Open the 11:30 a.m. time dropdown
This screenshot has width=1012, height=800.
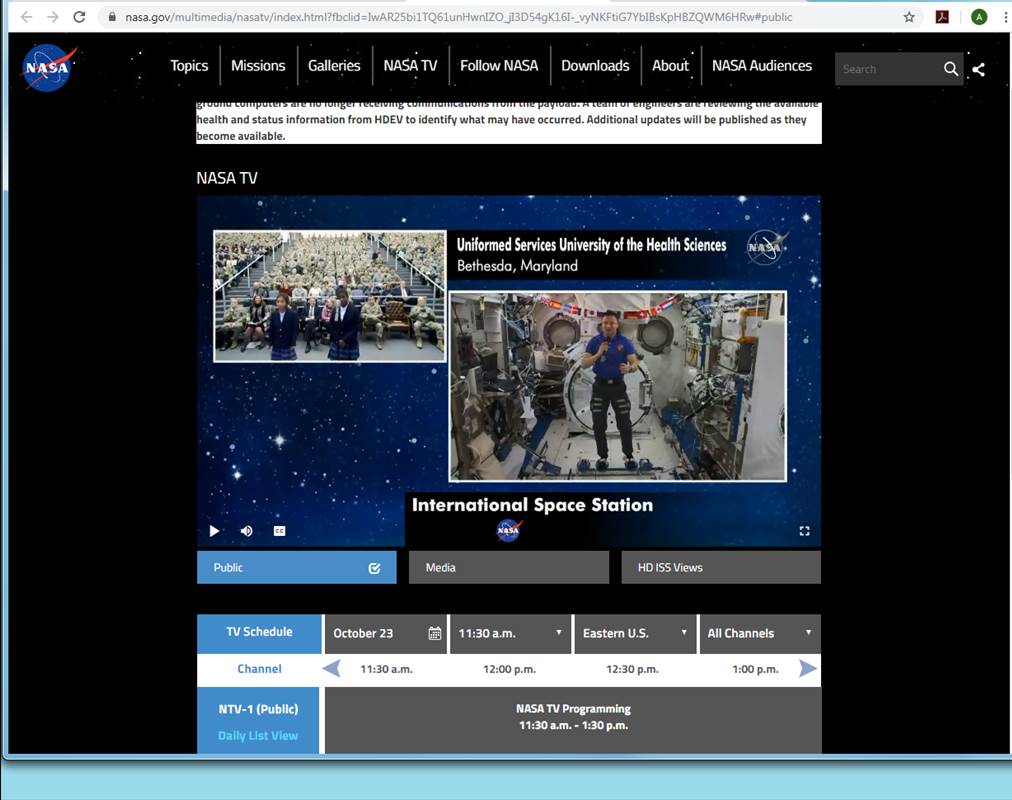pos(510,634)
